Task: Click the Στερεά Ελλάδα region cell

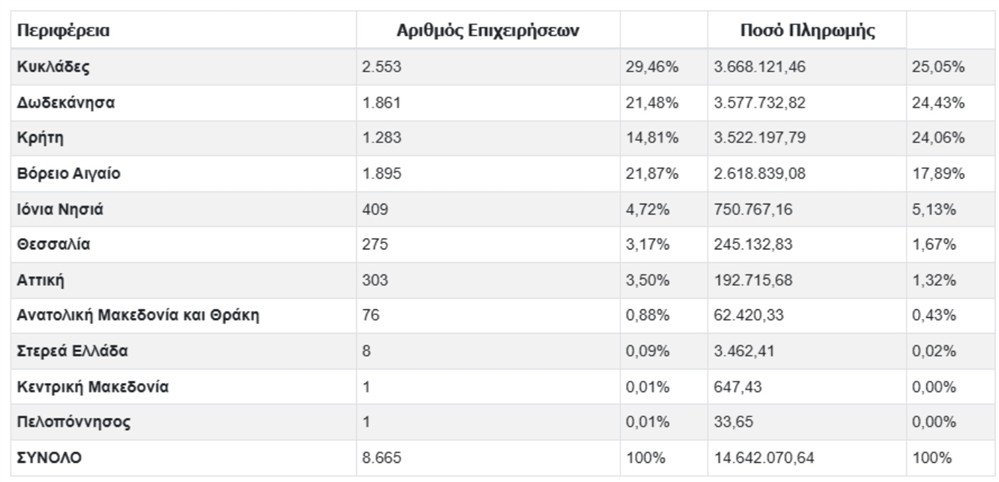Action: [x=72, y=351]
